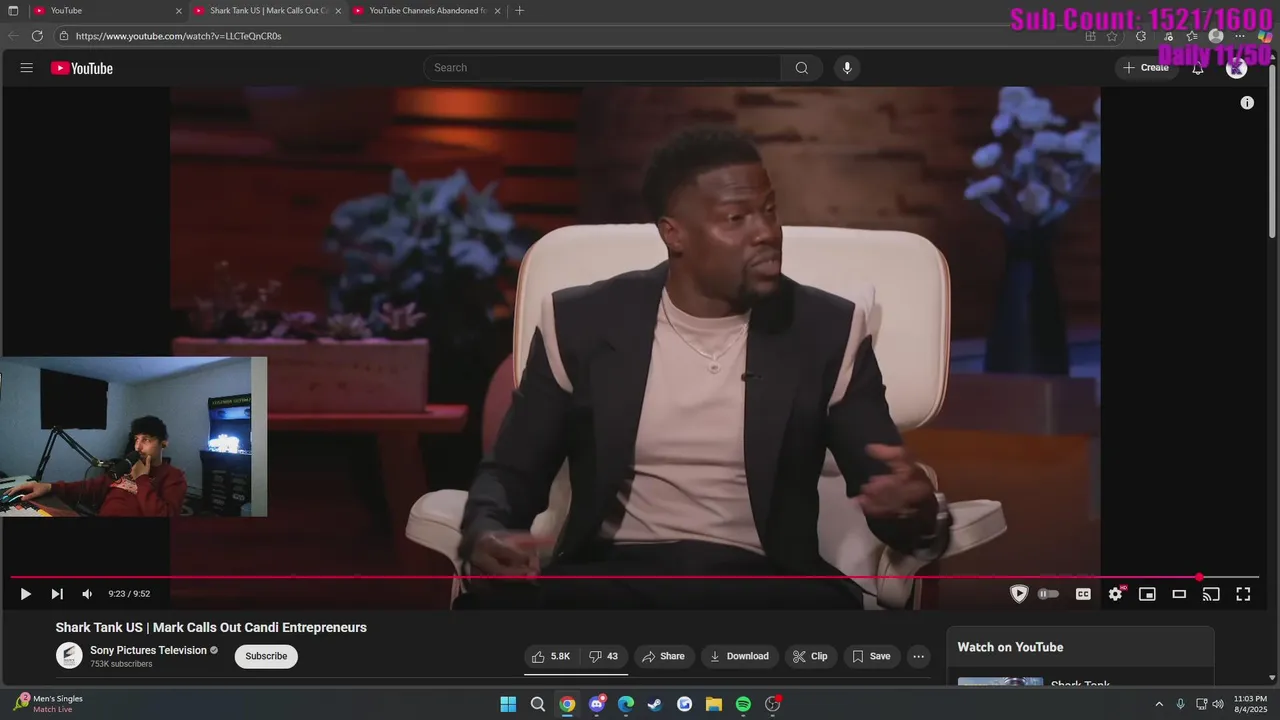Click the page vertical scrollbar
Screen dimensions: 1280x720
coord(1273,150)
